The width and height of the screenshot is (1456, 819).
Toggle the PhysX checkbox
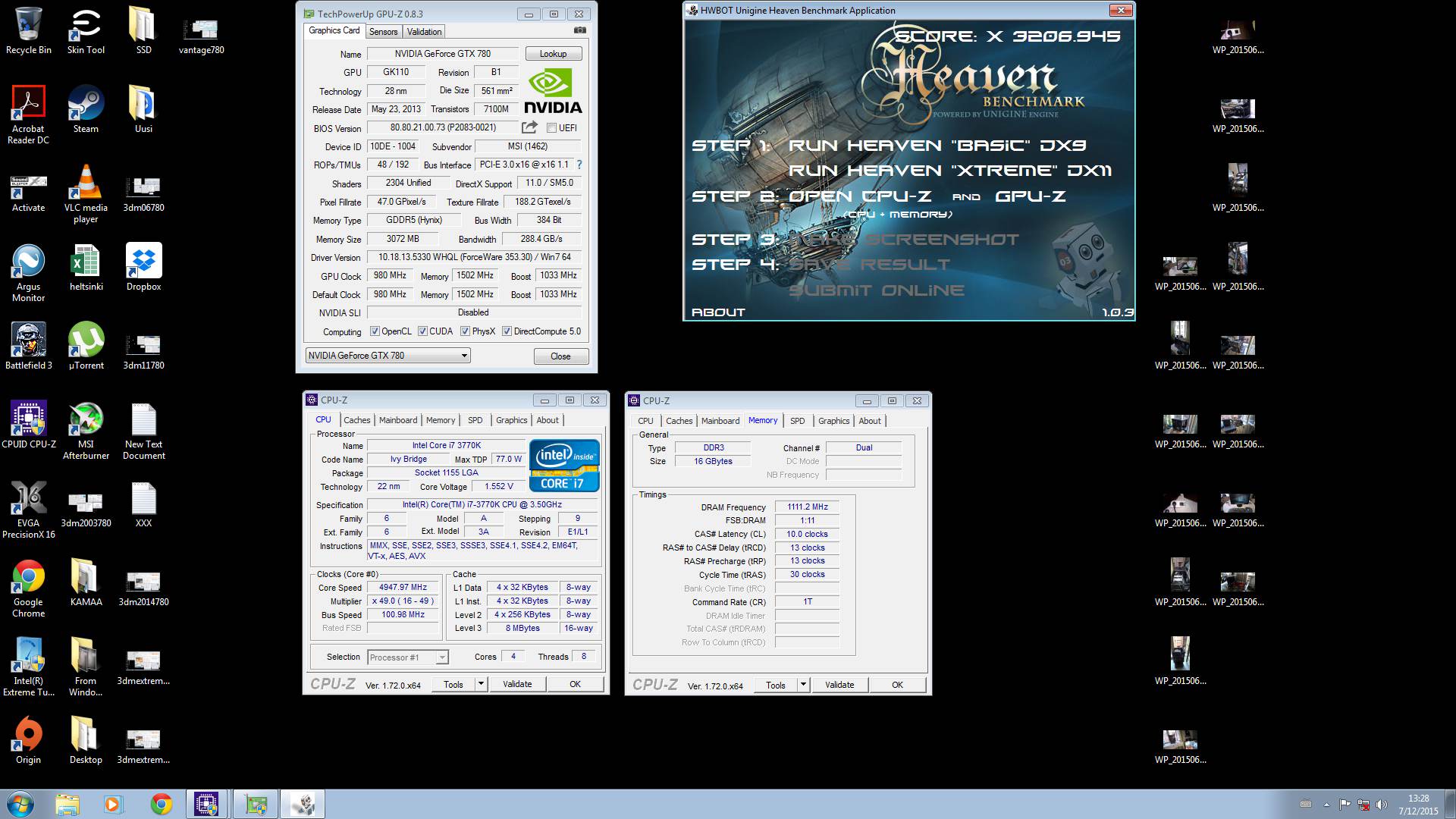coord(465,331)
